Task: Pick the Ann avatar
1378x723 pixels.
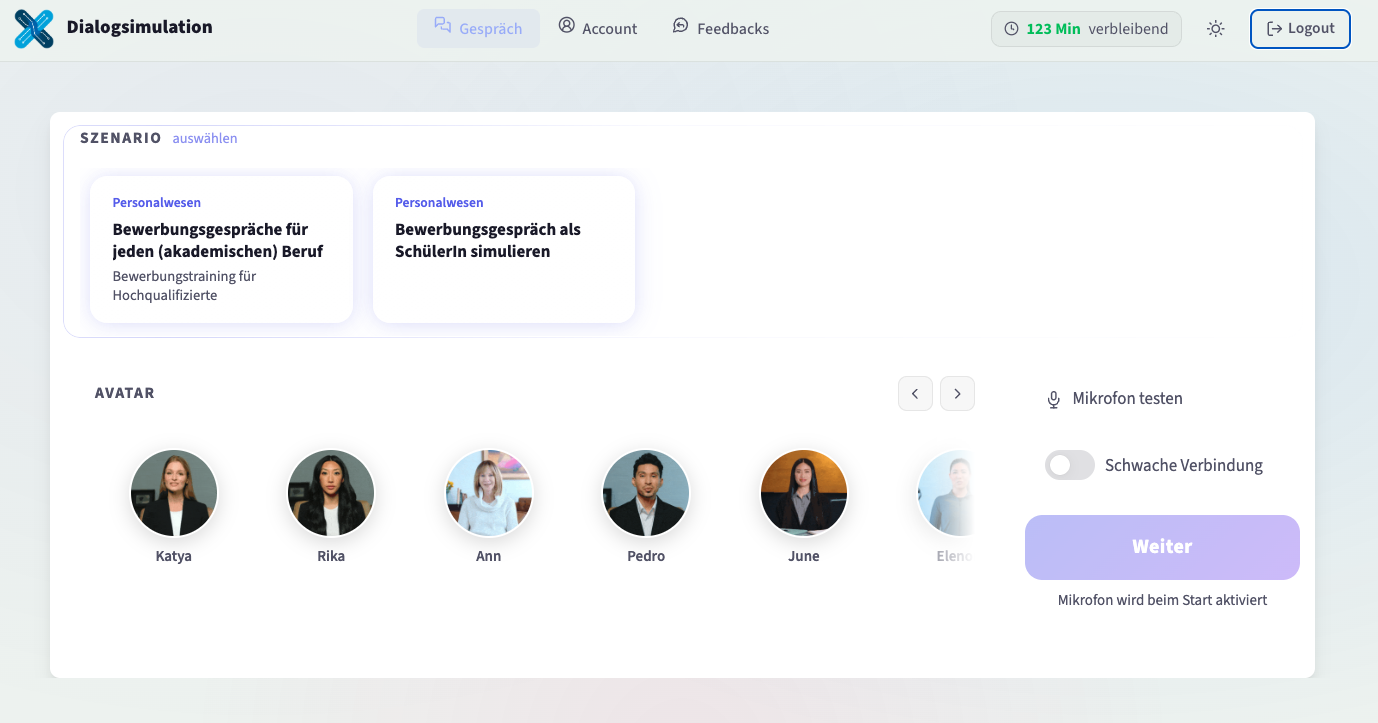Action: pyautogui.click(x=489, y=493)
